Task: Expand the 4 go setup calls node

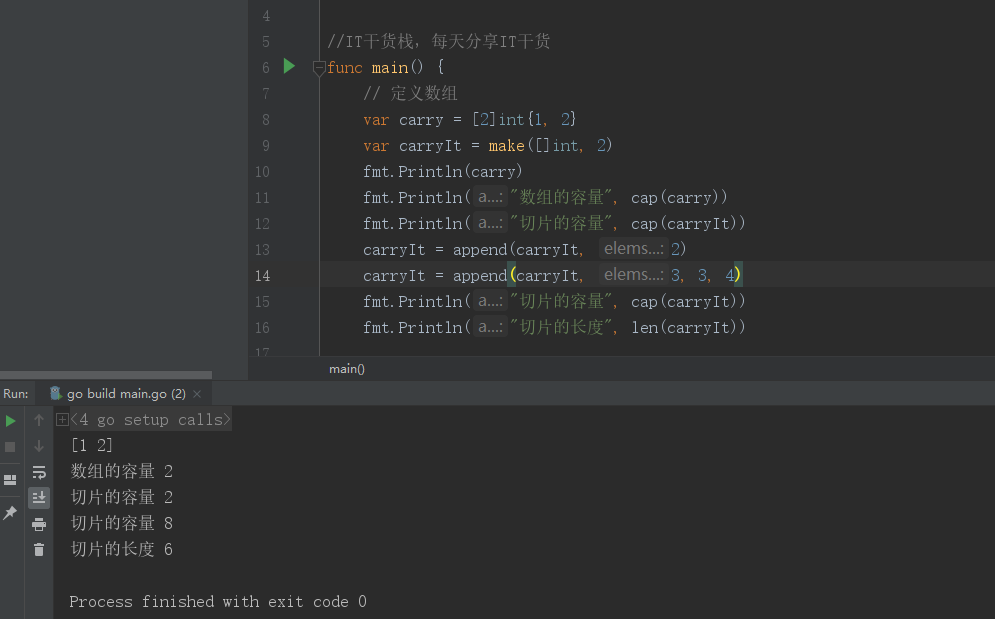Action: point(62,420)
